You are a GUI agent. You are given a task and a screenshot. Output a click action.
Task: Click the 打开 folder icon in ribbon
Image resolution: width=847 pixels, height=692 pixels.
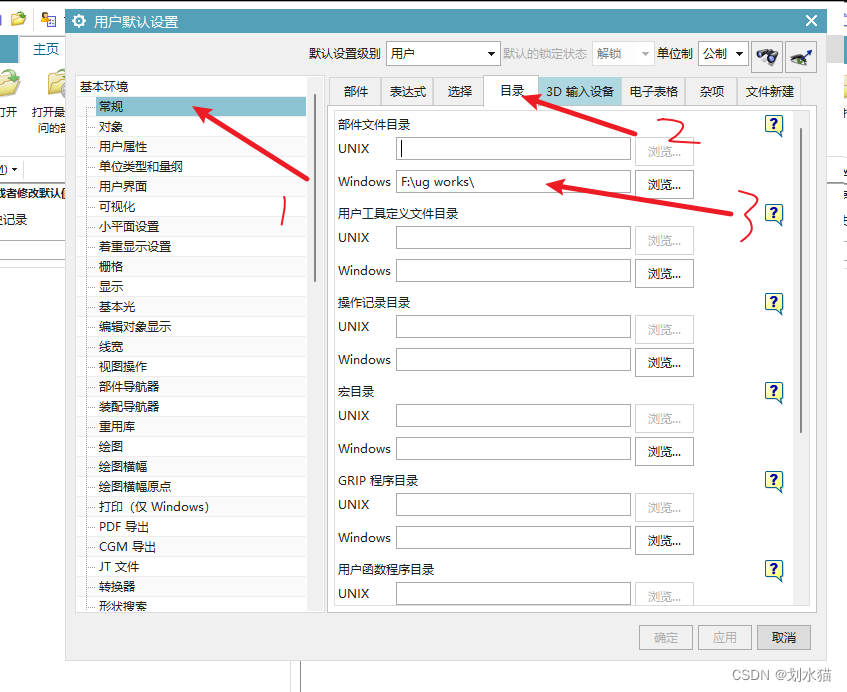[x=9, y=84]
